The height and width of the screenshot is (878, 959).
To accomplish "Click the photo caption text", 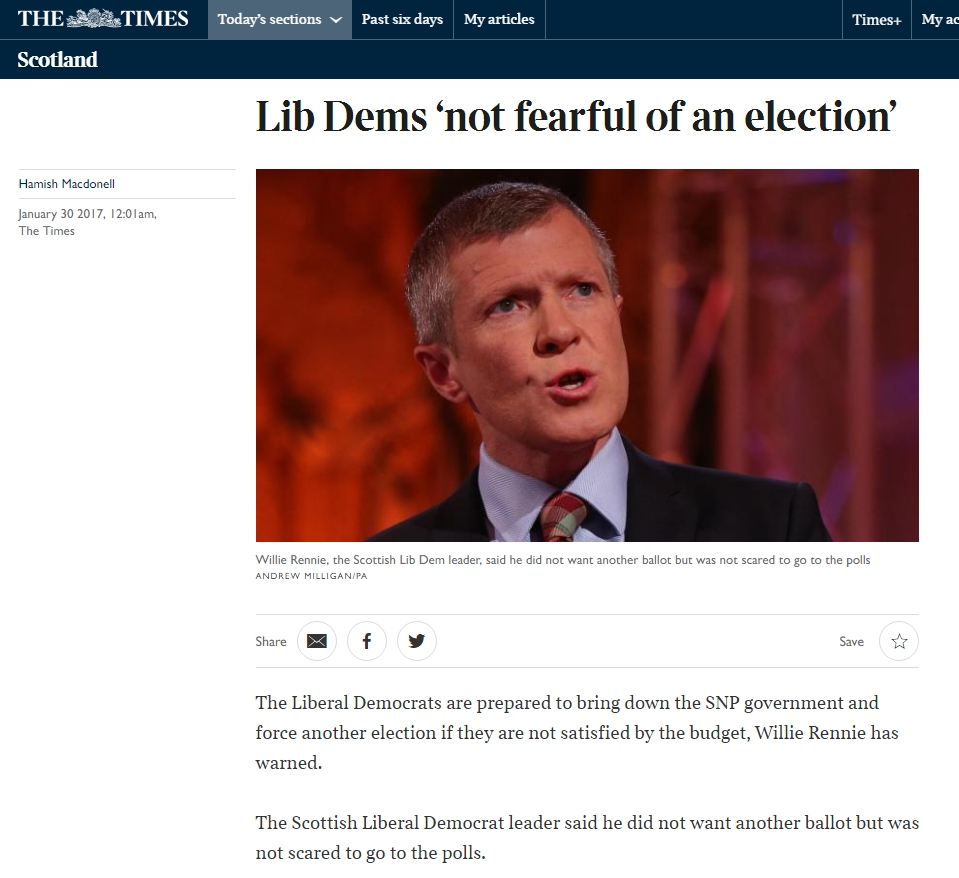I will 563,560.
